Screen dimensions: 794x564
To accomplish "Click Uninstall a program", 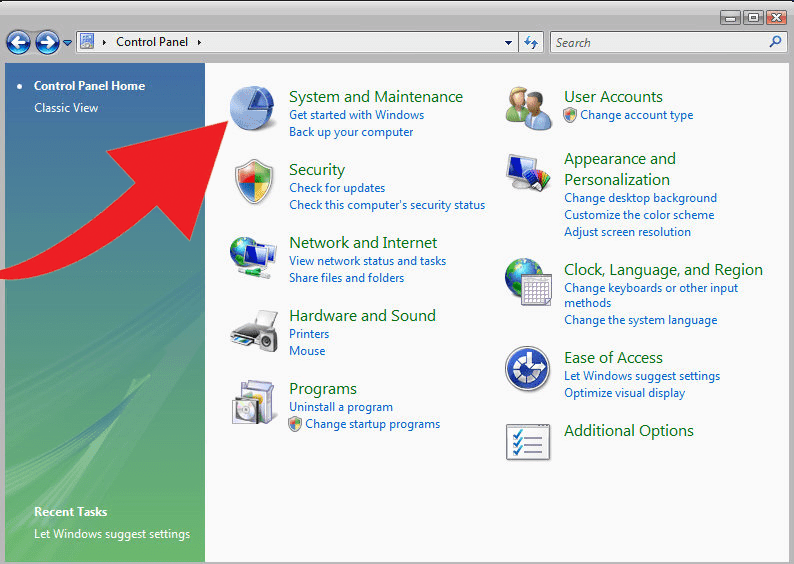I will (x=341, y=407).
